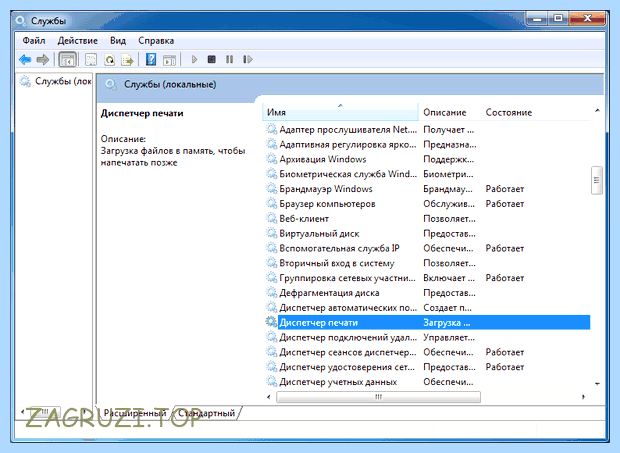The image size is (620, 453).
Task: Select Веб-клиент service name
Action: 304,219
